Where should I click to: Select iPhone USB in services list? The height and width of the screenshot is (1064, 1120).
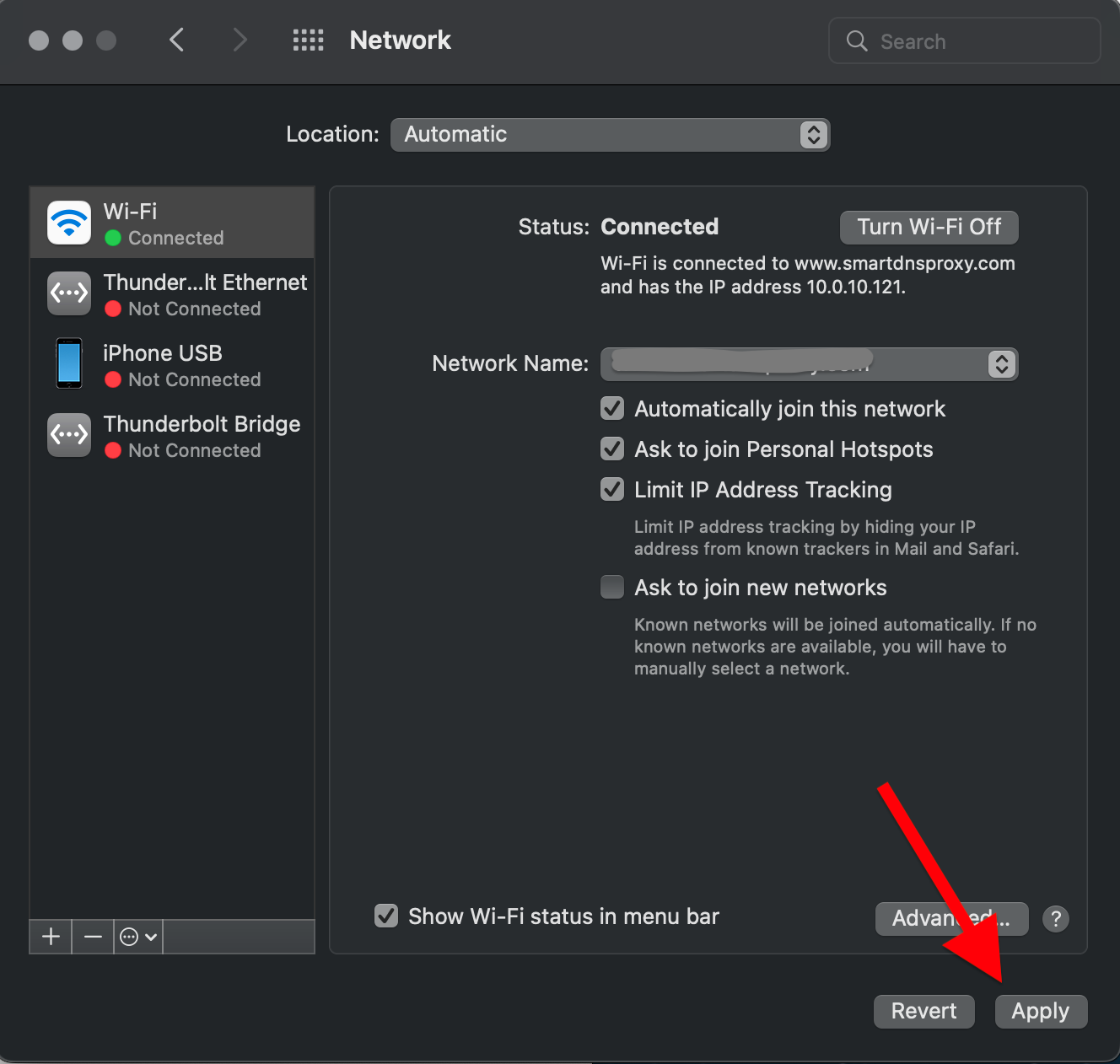tap(172, 364)
